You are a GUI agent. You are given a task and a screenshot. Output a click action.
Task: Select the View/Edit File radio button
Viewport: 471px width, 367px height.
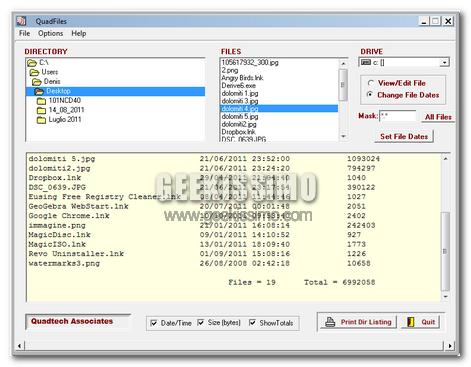click(x=371, y=83)
